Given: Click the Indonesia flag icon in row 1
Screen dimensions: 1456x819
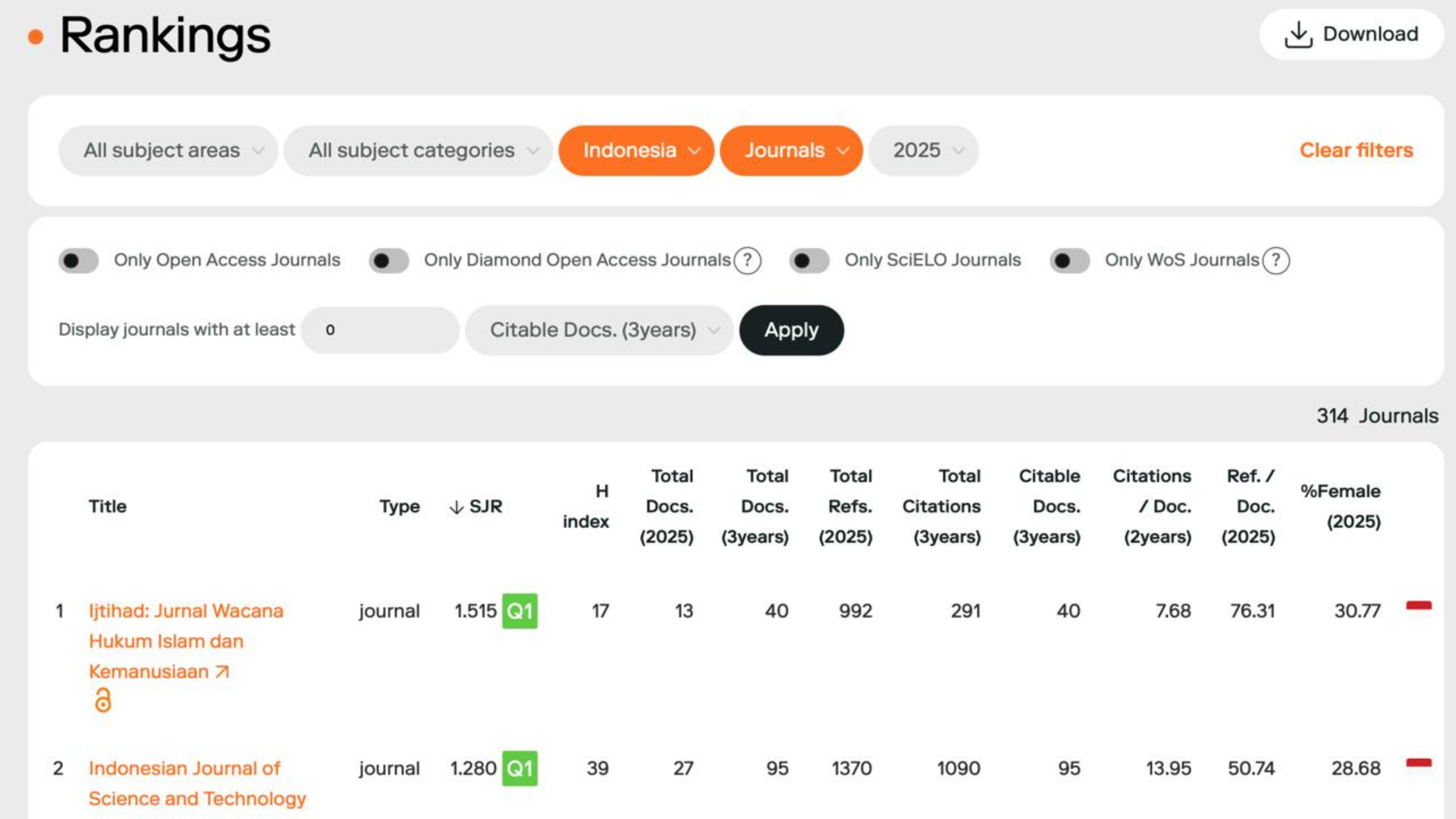Looking at the screenshot, I should (x=1419, y=605).
